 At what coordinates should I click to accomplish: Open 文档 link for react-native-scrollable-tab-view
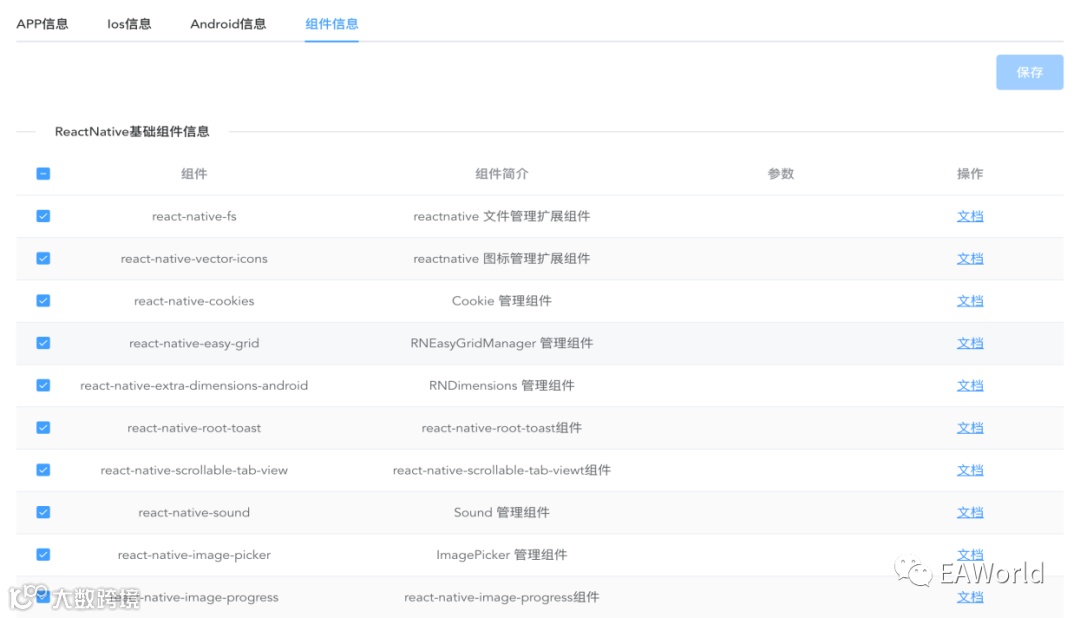[x=970, y=470]
